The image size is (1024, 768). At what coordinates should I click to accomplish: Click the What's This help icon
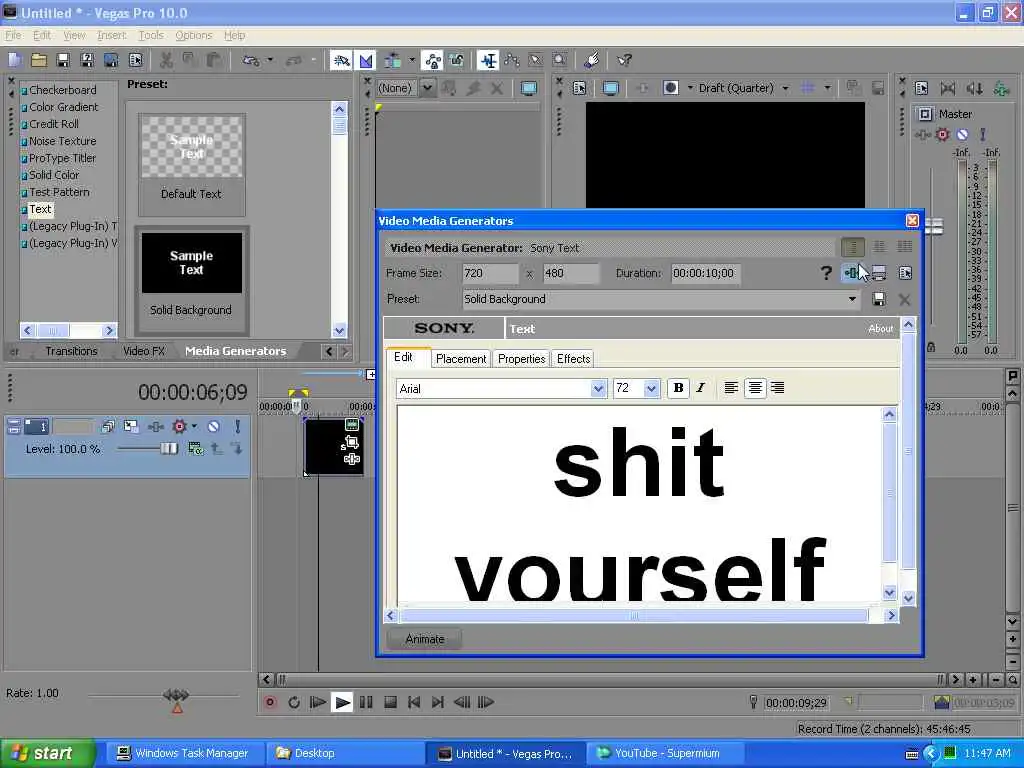tap(624, 60)
